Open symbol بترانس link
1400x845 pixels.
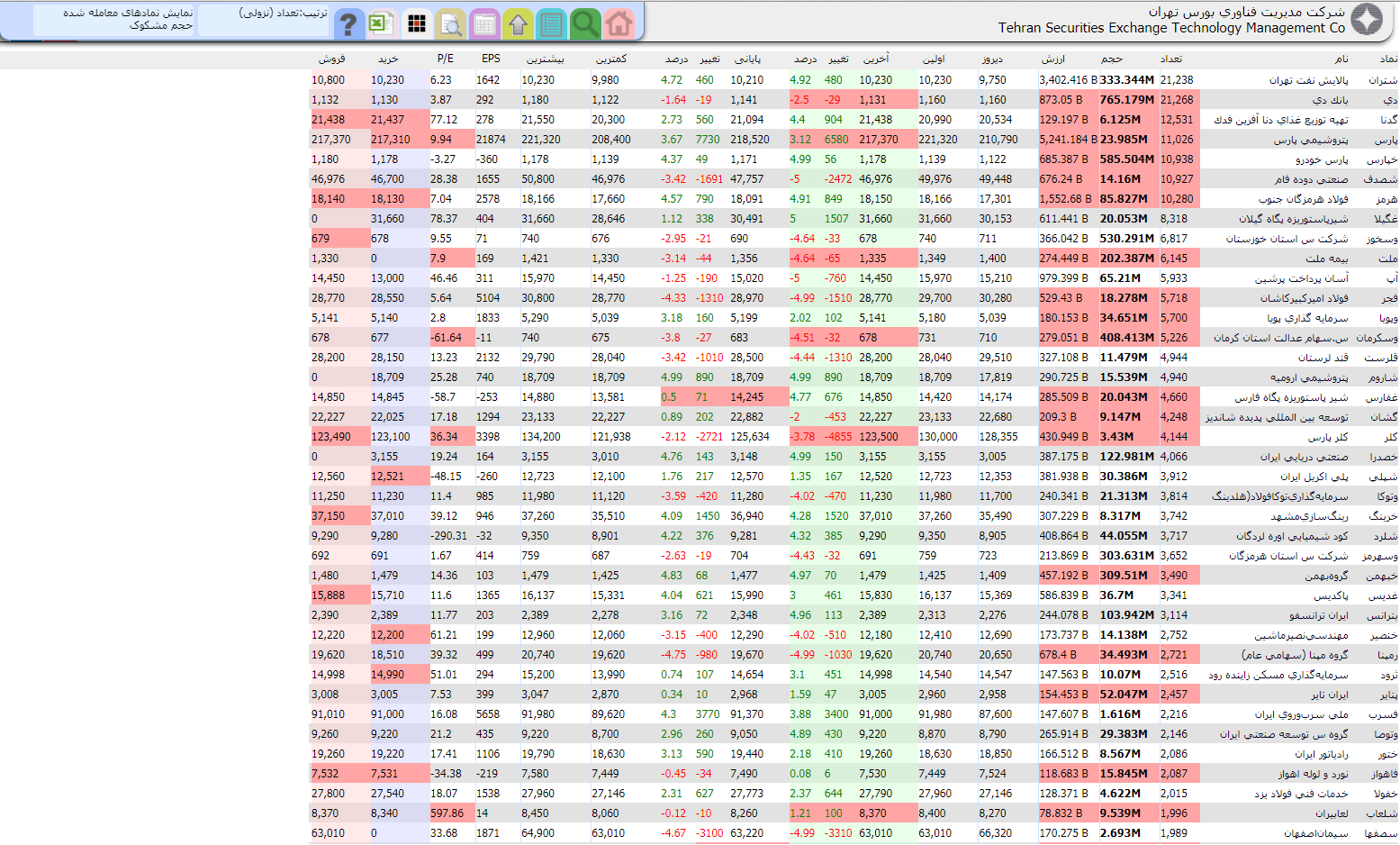point(1382,615)
